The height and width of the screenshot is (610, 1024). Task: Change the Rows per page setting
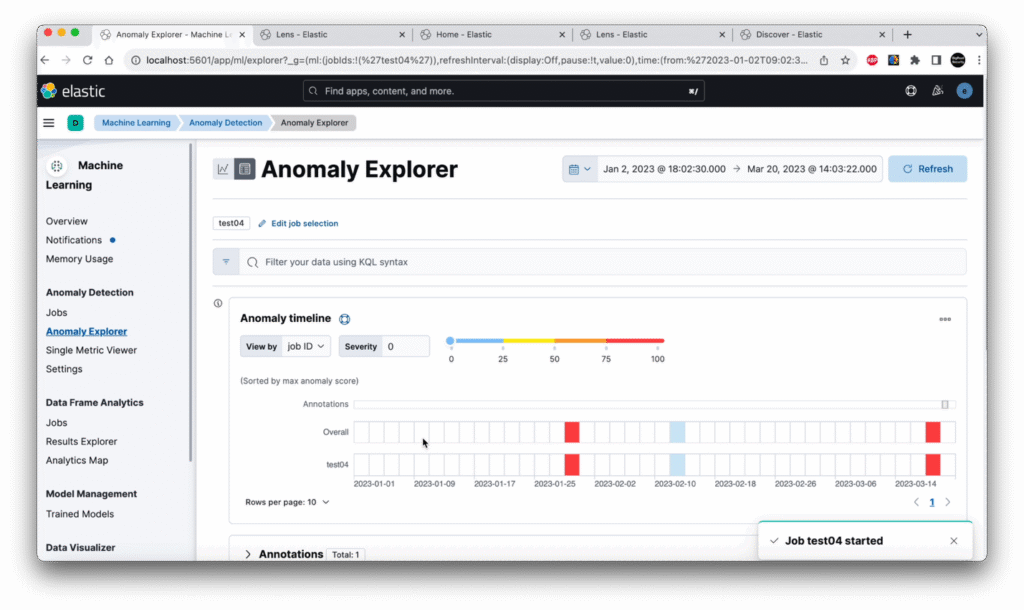tap(287, 502)
